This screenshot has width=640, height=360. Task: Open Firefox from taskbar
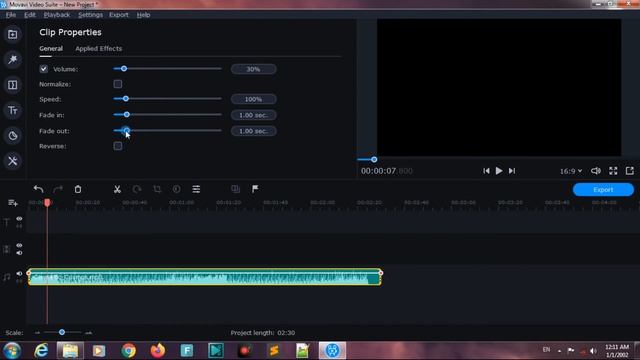158,351
